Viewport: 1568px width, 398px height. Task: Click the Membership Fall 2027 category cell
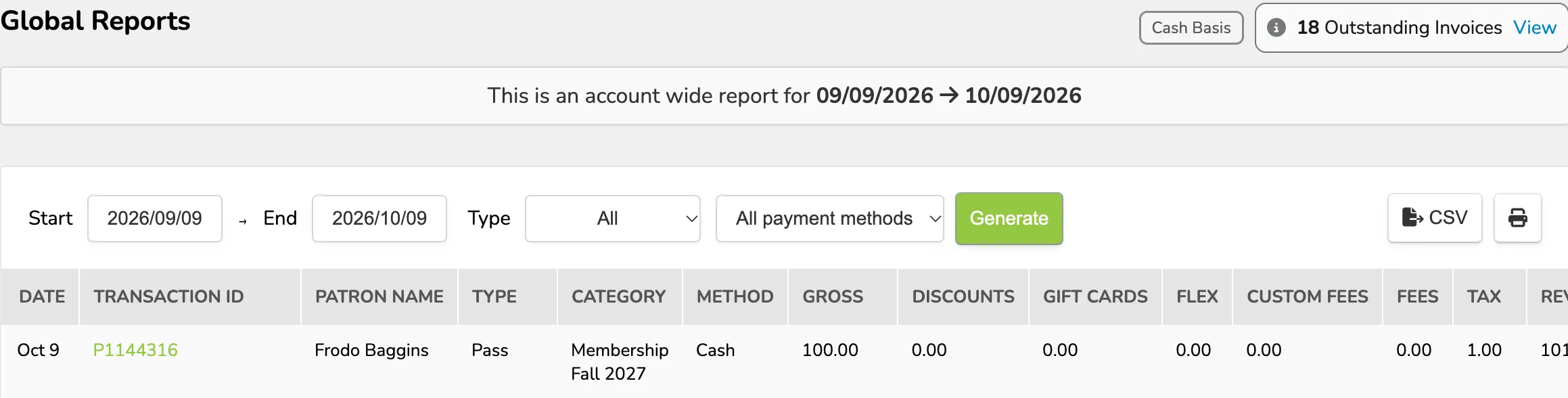click(x=620, y=361)
